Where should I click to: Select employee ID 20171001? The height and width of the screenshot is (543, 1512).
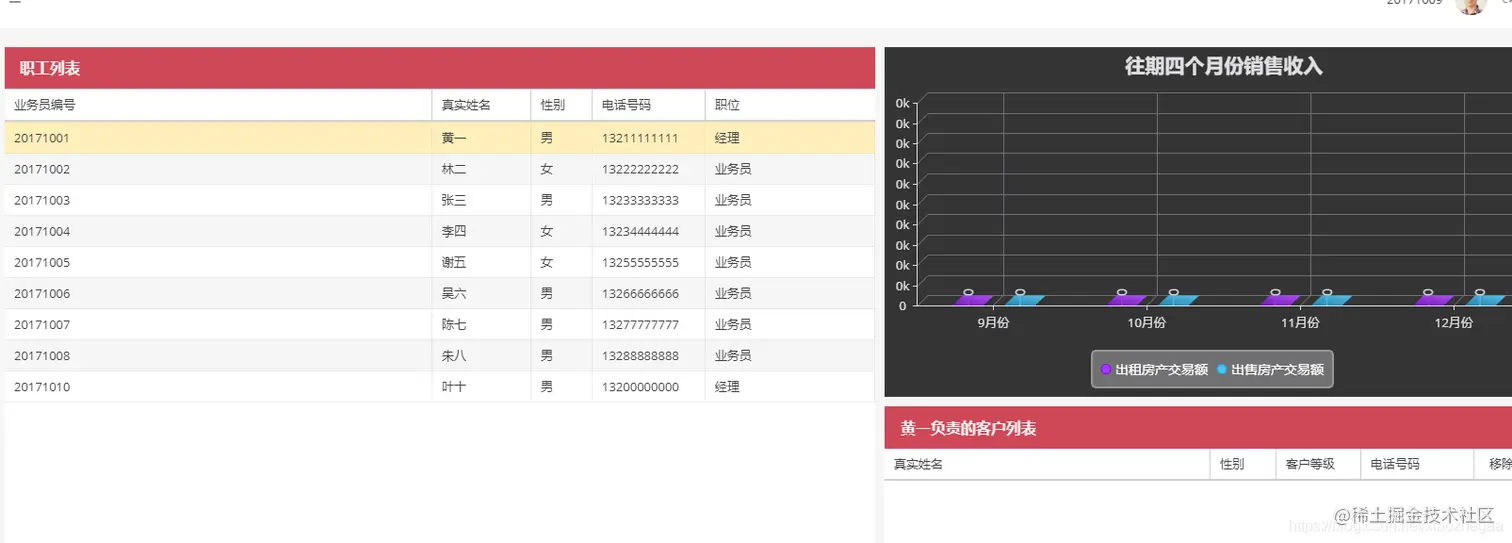pyautogui.click(x=42, y=138)
